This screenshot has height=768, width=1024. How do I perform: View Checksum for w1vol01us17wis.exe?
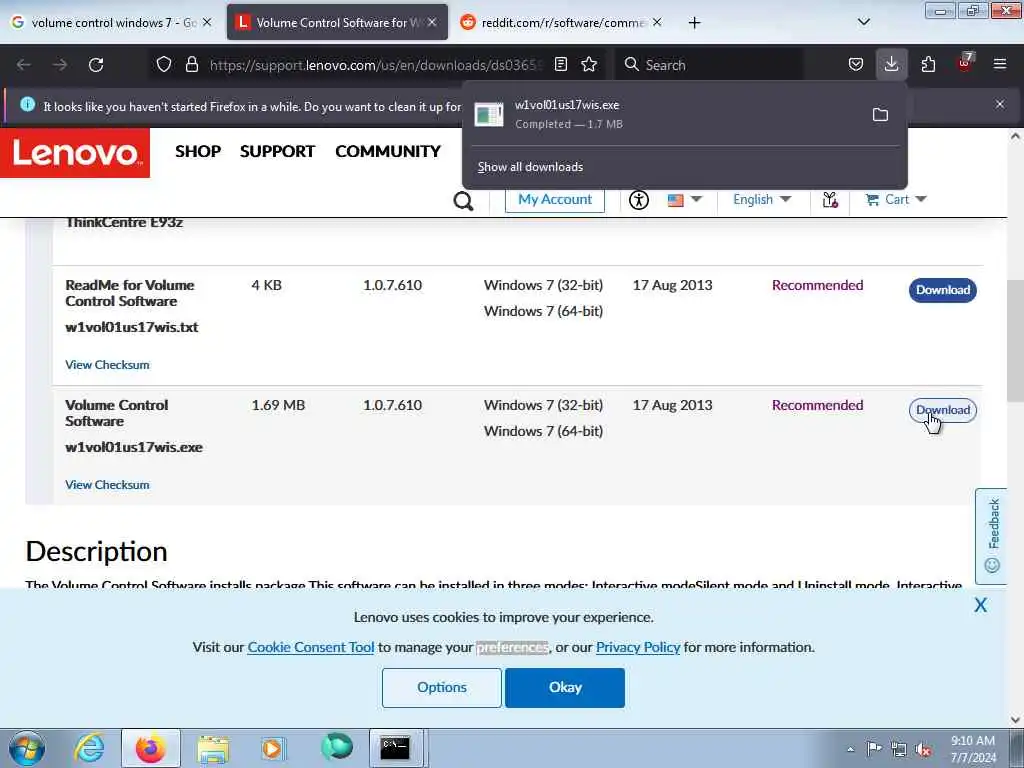[107, 485]
